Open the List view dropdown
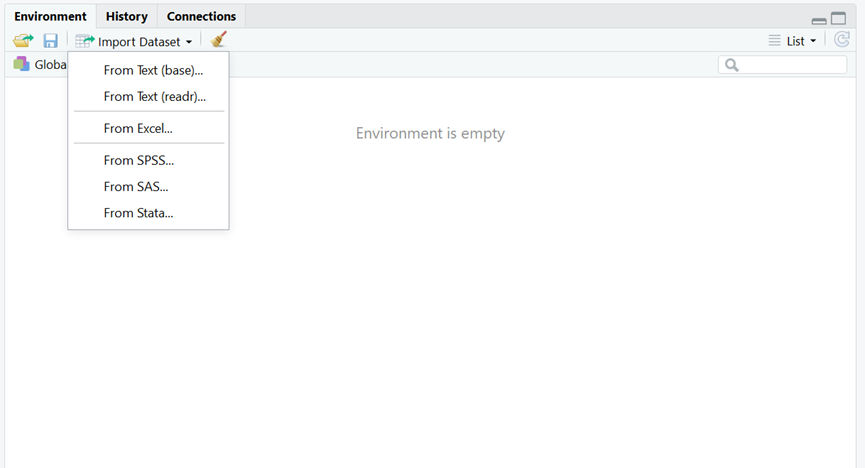Image resolution: width=865 pixels, height=468 pixels. tap(792, 41)
